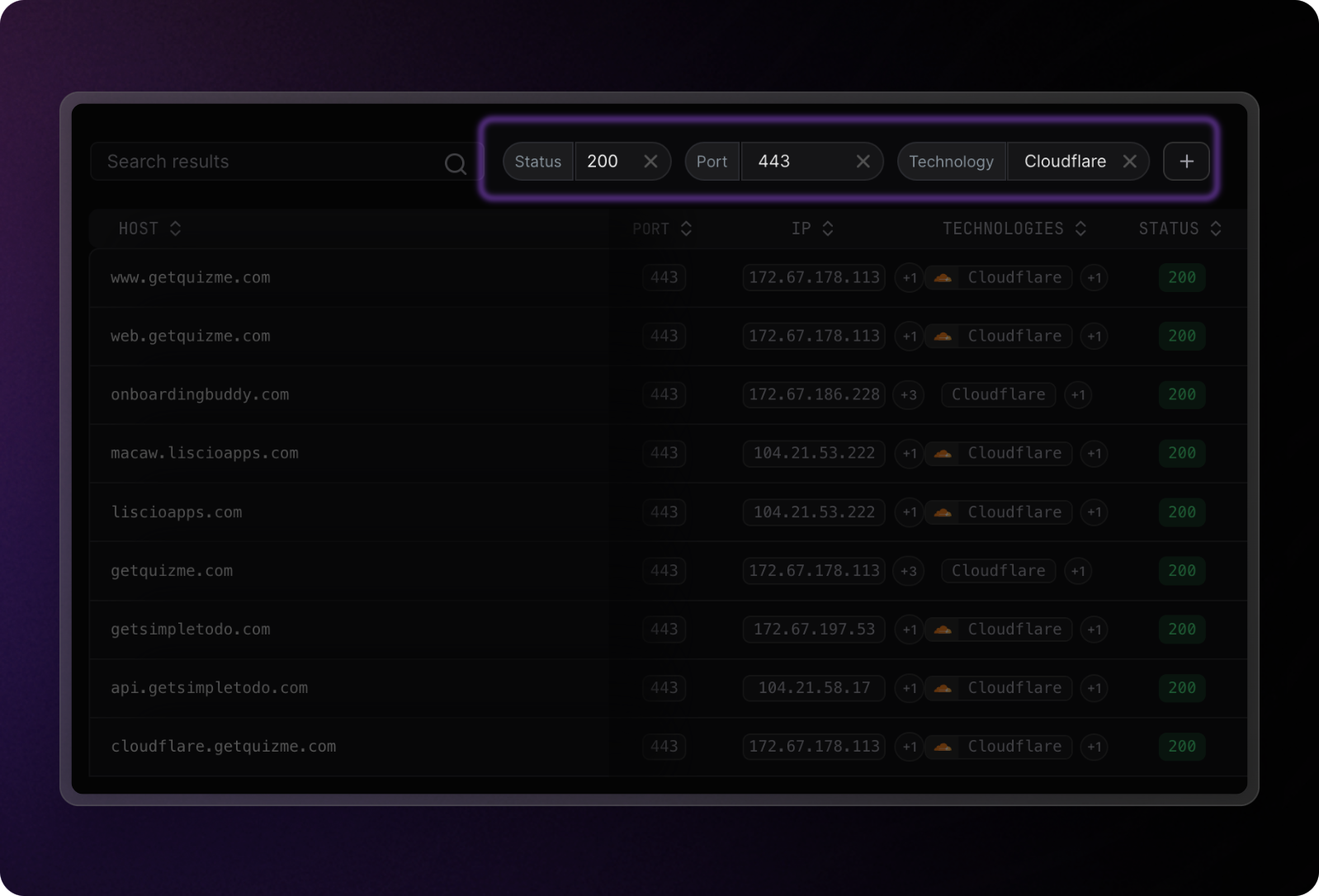Click port 443 badge for www.getquizme.com

[664, 278]
